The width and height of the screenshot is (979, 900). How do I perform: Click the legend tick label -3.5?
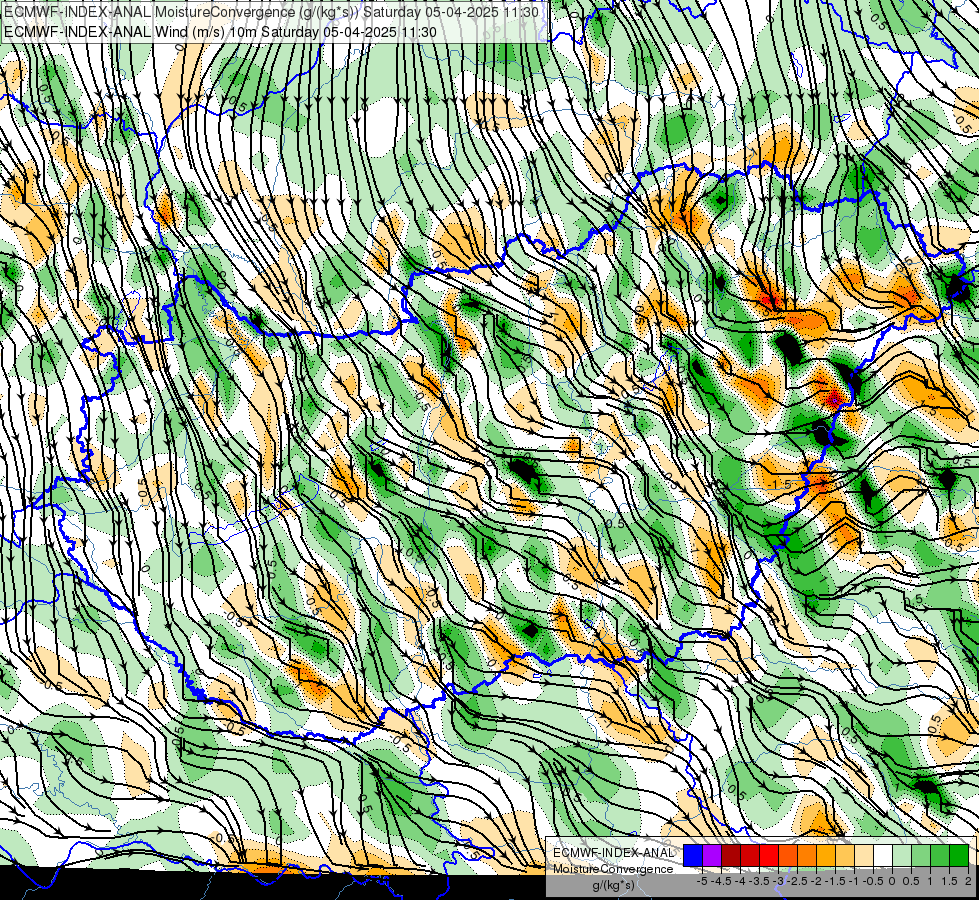coord(760,881)
